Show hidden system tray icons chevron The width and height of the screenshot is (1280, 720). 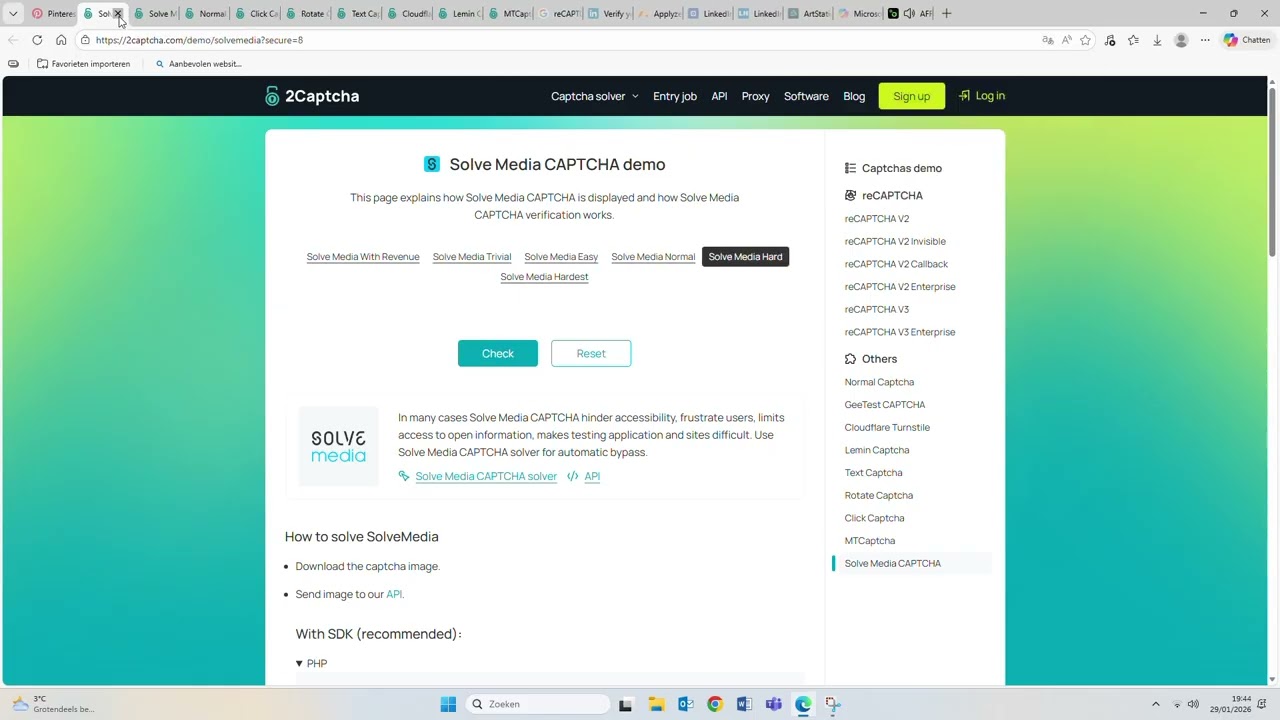1155,704
